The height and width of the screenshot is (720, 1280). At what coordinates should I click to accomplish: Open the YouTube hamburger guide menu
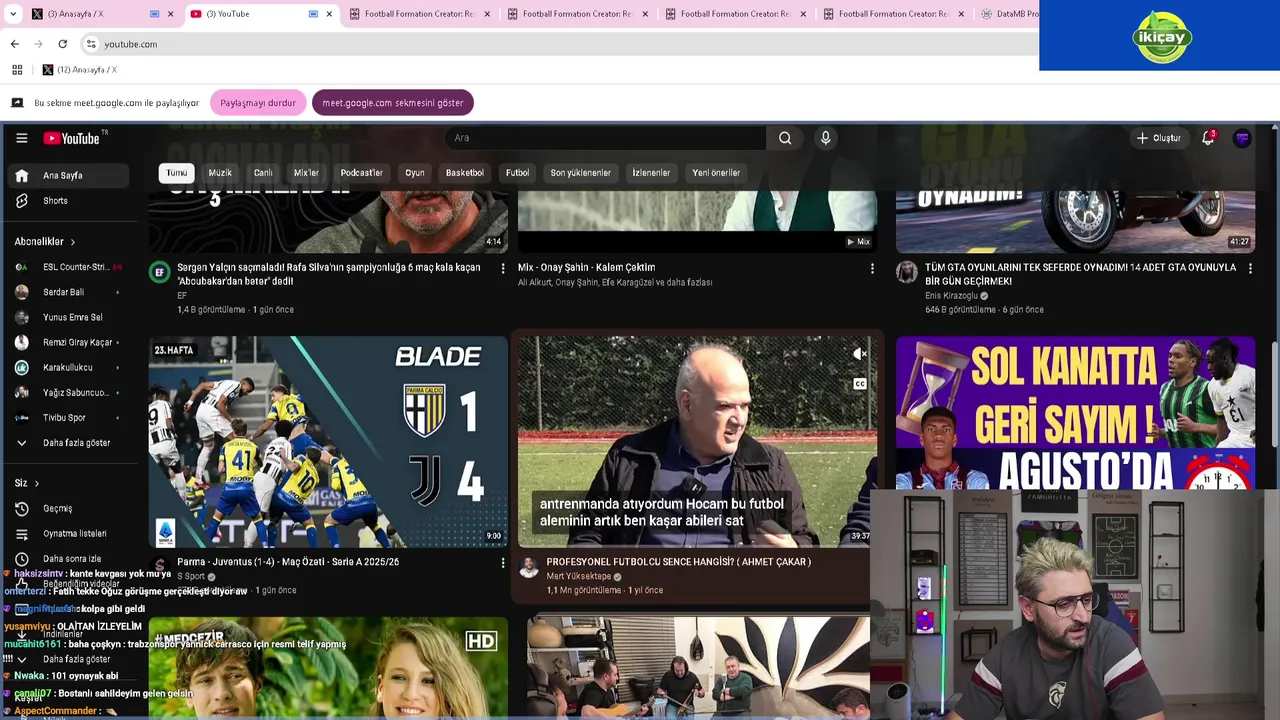pyautogui.click(x=21, y=138)
